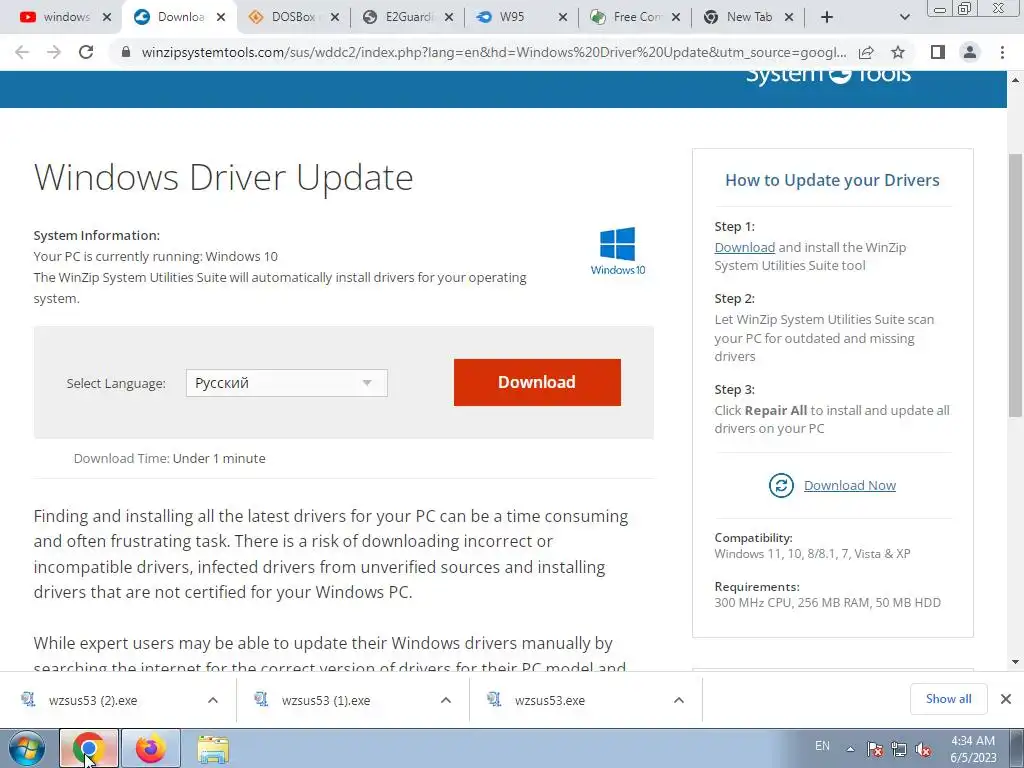The width and height of the screenshot is (1024, 768).
Task: Show all downloads
Action: pos(948,699)
